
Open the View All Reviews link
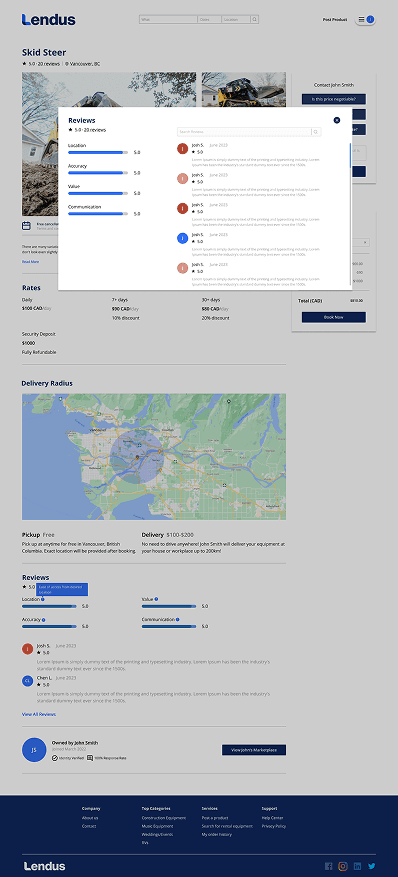tap(39, 714)
